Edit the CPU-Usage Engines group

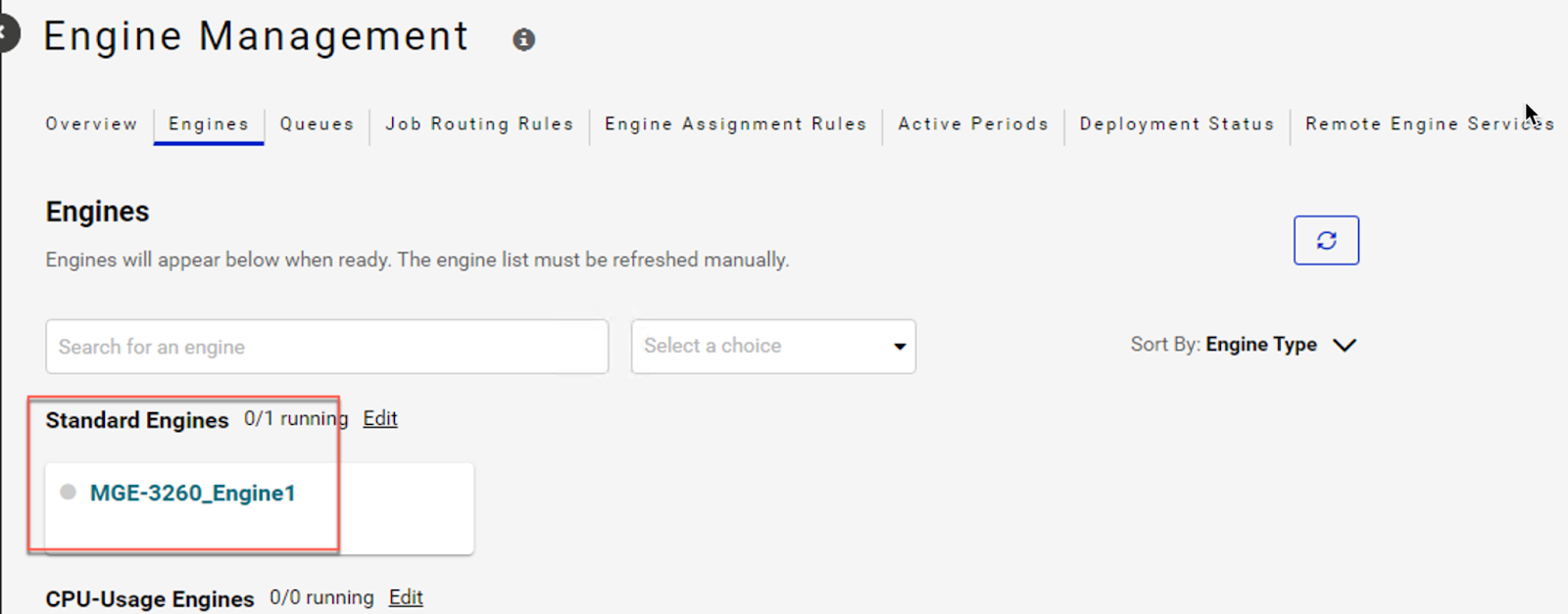click(x=406, y=598)
